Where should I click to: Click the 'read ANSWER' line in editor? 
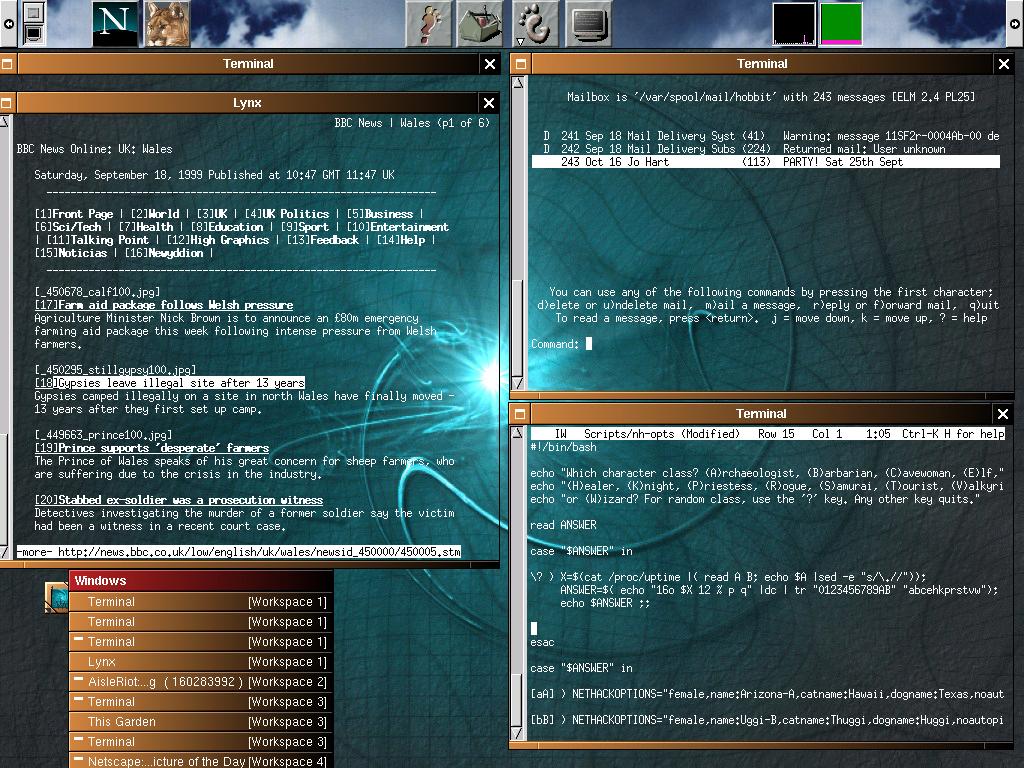pyautogui.click(x=563, y=525)
